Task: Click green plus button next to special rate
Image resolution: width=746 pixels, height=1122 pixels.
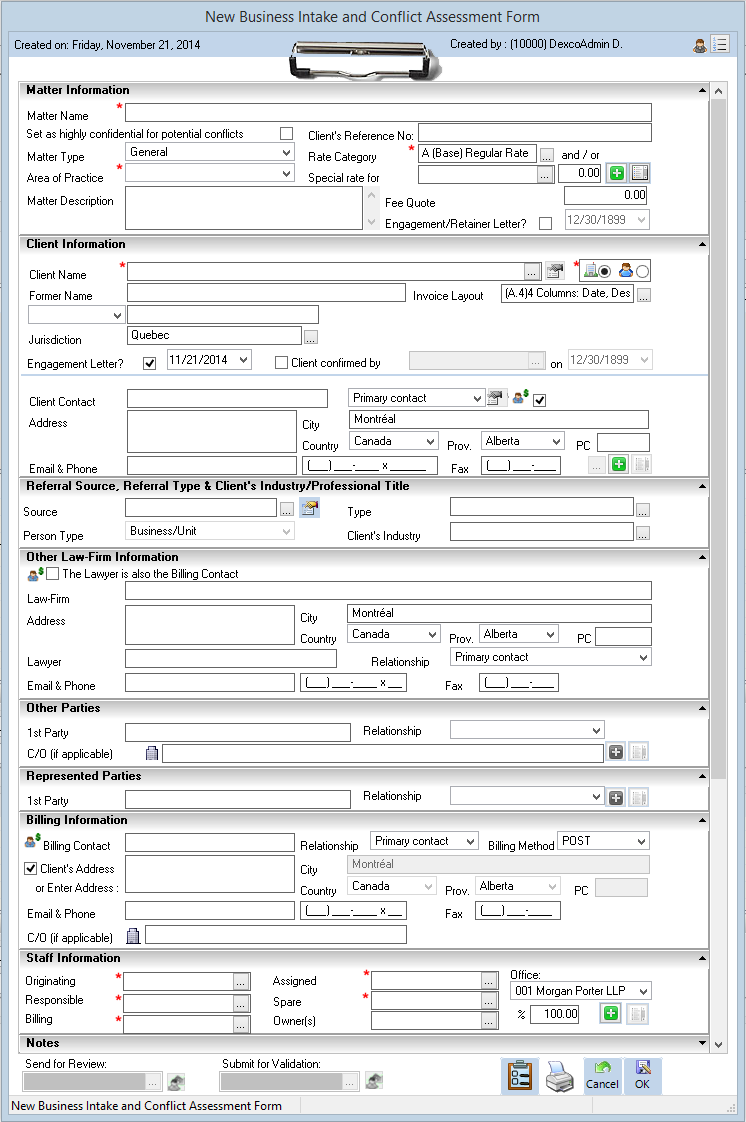Action: 617,173
